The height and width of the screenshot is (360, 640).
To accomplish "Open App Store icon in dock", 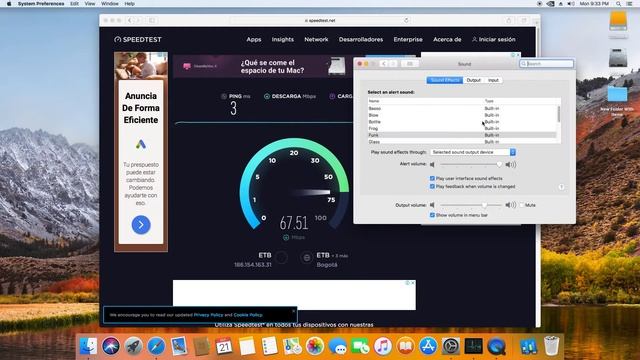I will point(428,347).
